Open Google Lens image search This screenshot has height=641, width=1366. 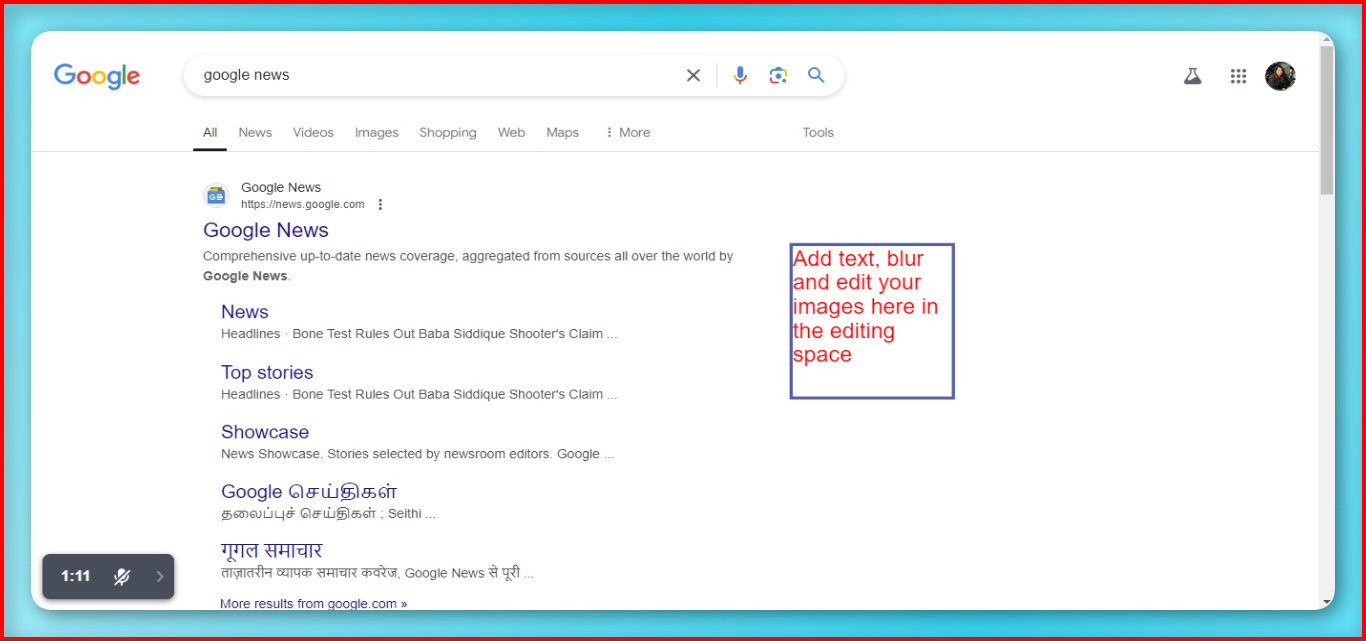coord(778,75)
